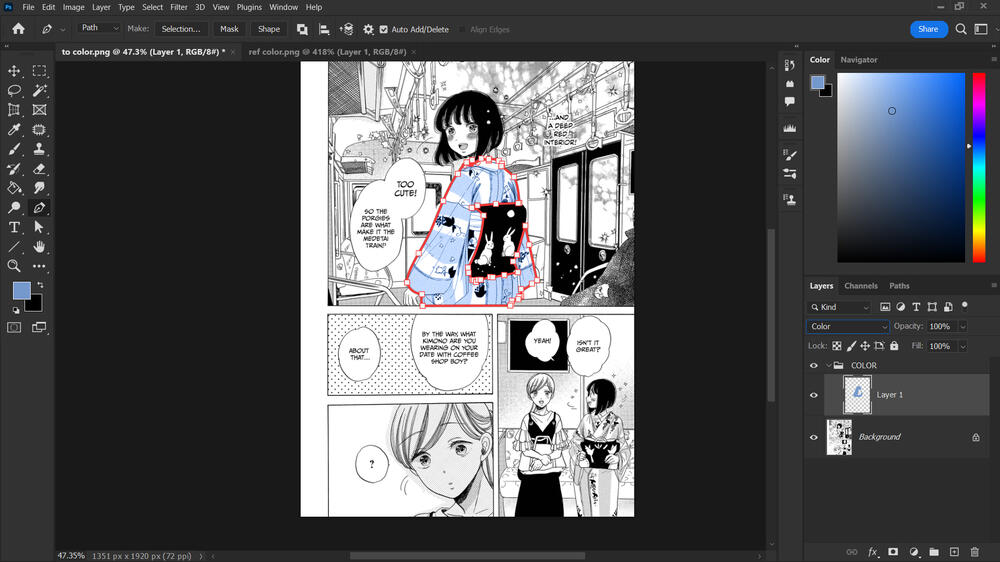This screenshot has width=1000, height=562.
Task: Select the Move tool
Action: click(x=15, y=71)
